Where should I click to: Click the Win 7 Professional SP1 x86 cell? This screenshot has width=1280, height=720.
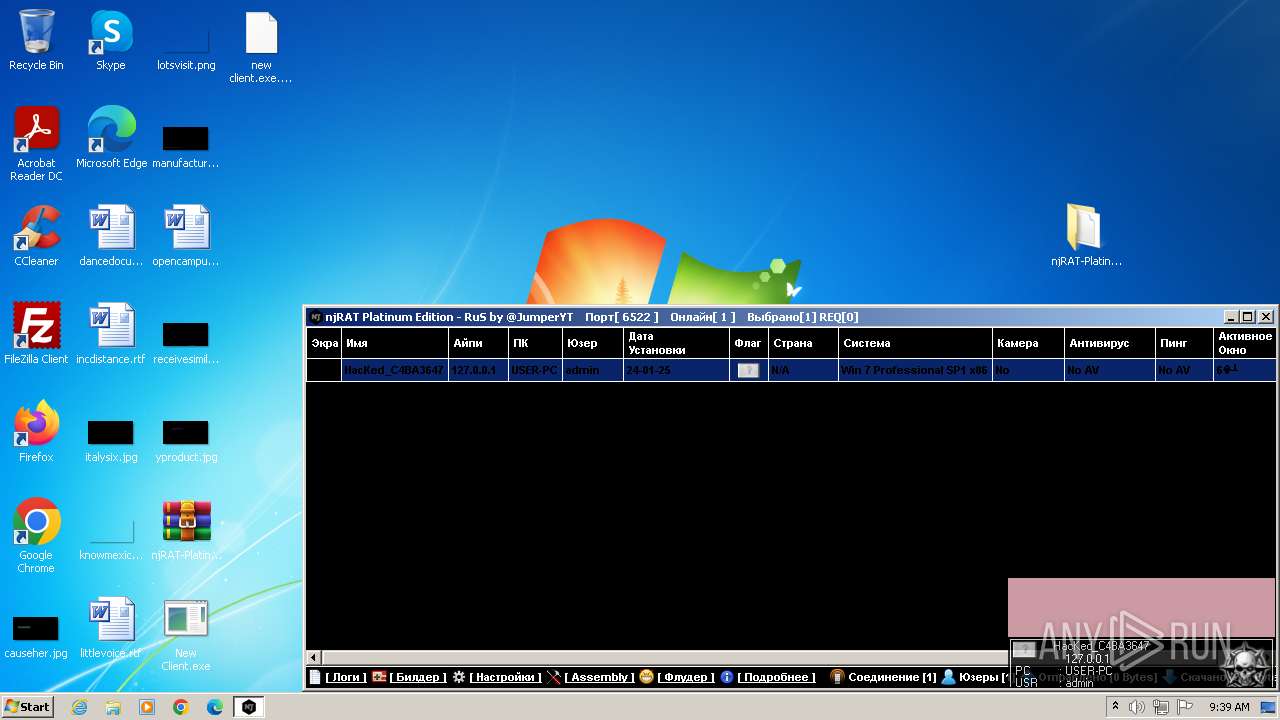click(914, 370)
